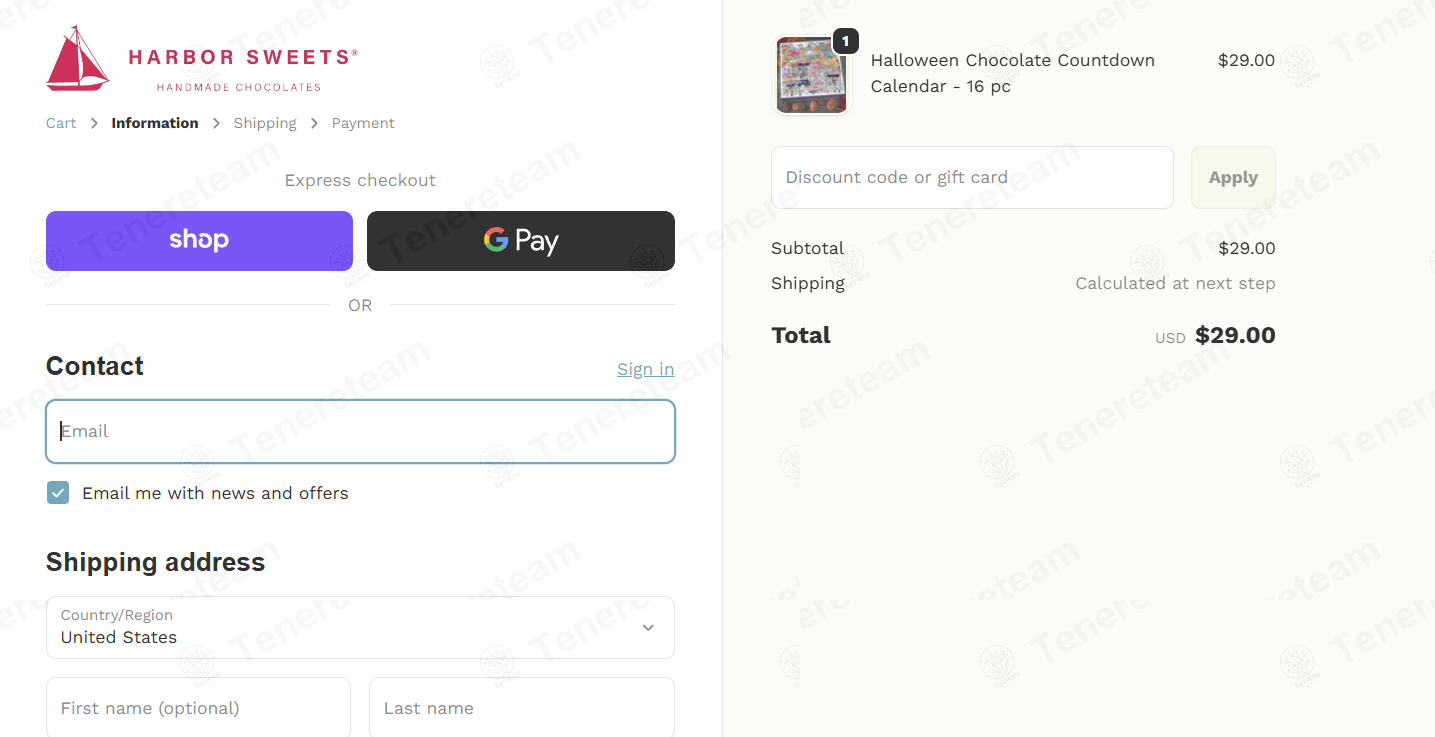Viewport: 1435px width, 737px height.
Task: Click the chevron after Cart breadcrumb
Action: click(94, 123)
